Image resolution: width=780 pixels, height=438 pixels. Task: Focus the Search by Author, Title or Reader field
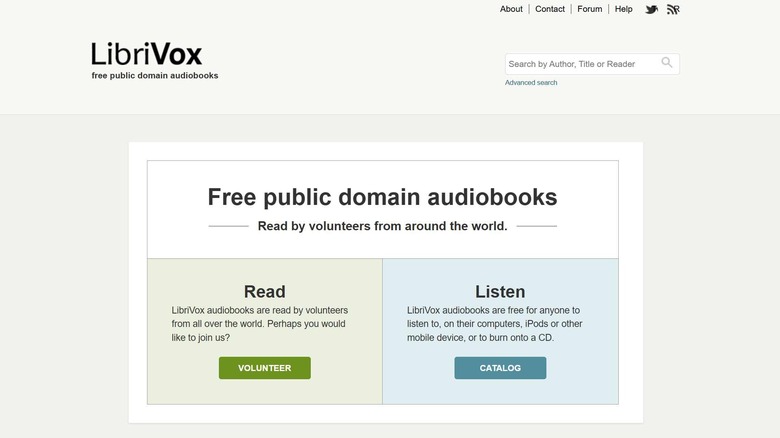(592, 64)
